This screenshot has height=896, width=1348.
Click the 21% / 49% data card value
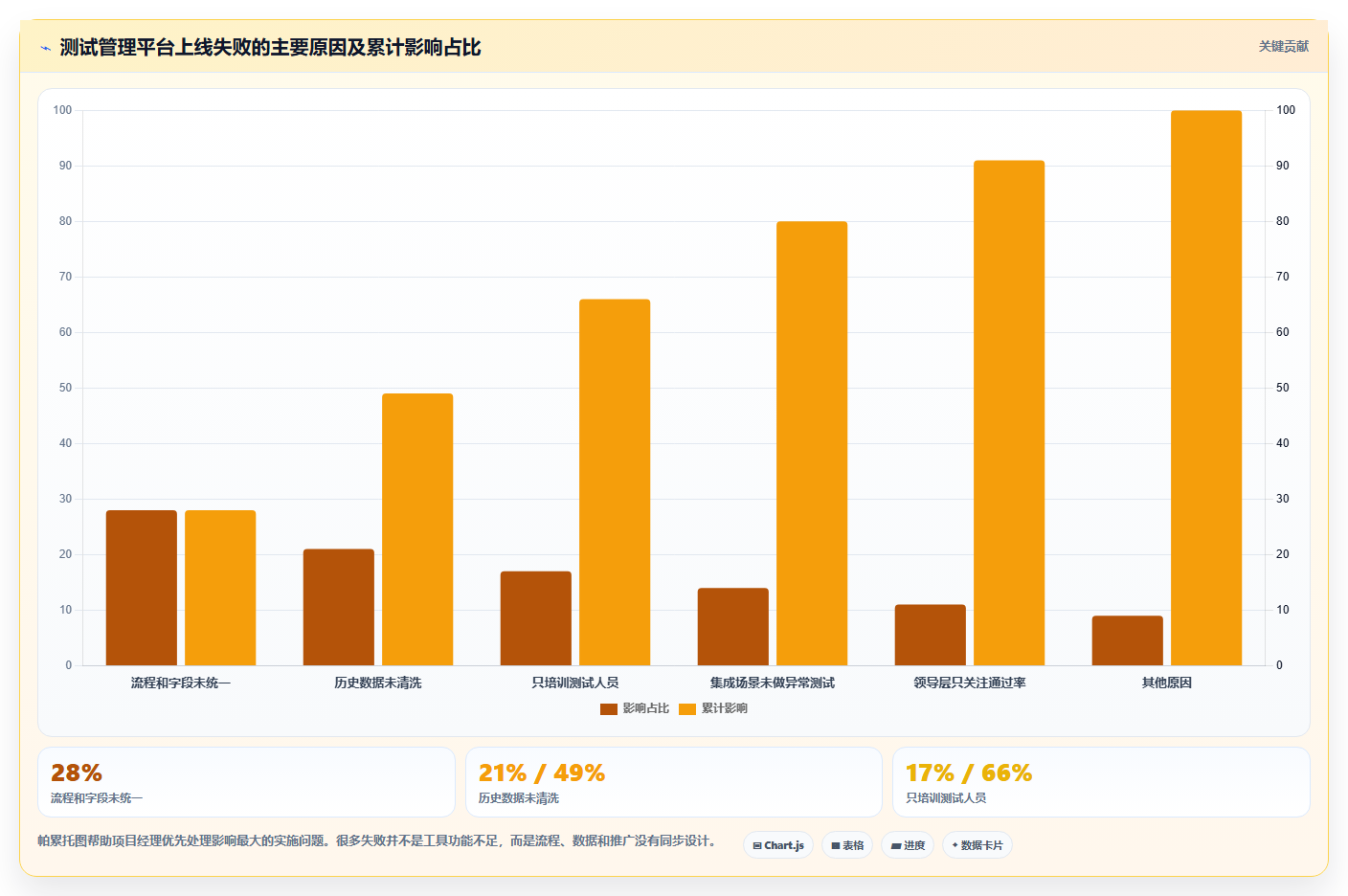(542, 773)
